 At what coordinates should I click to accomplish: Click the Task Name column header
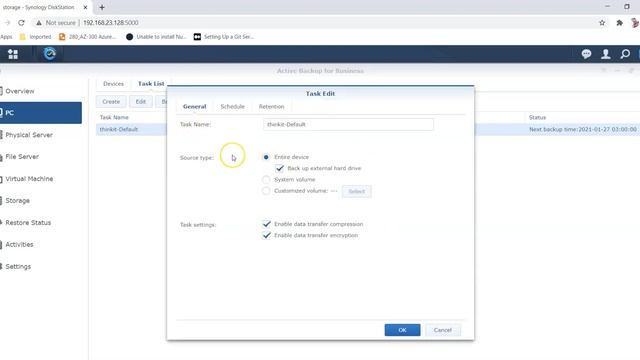[x=114, y=118]
